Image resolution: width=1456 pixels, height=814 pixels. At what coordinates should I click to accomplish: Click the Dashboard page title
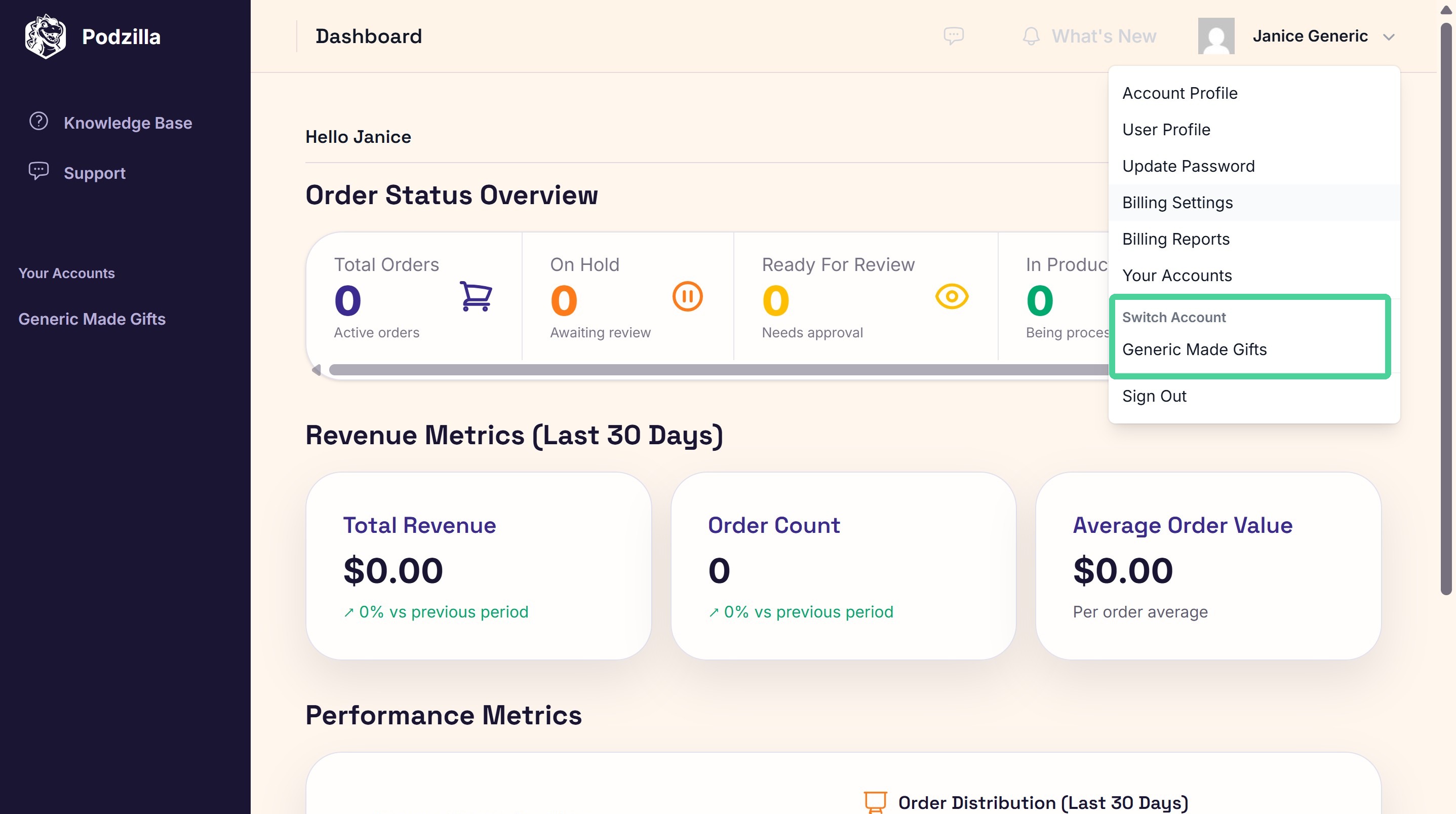[369, 36]
